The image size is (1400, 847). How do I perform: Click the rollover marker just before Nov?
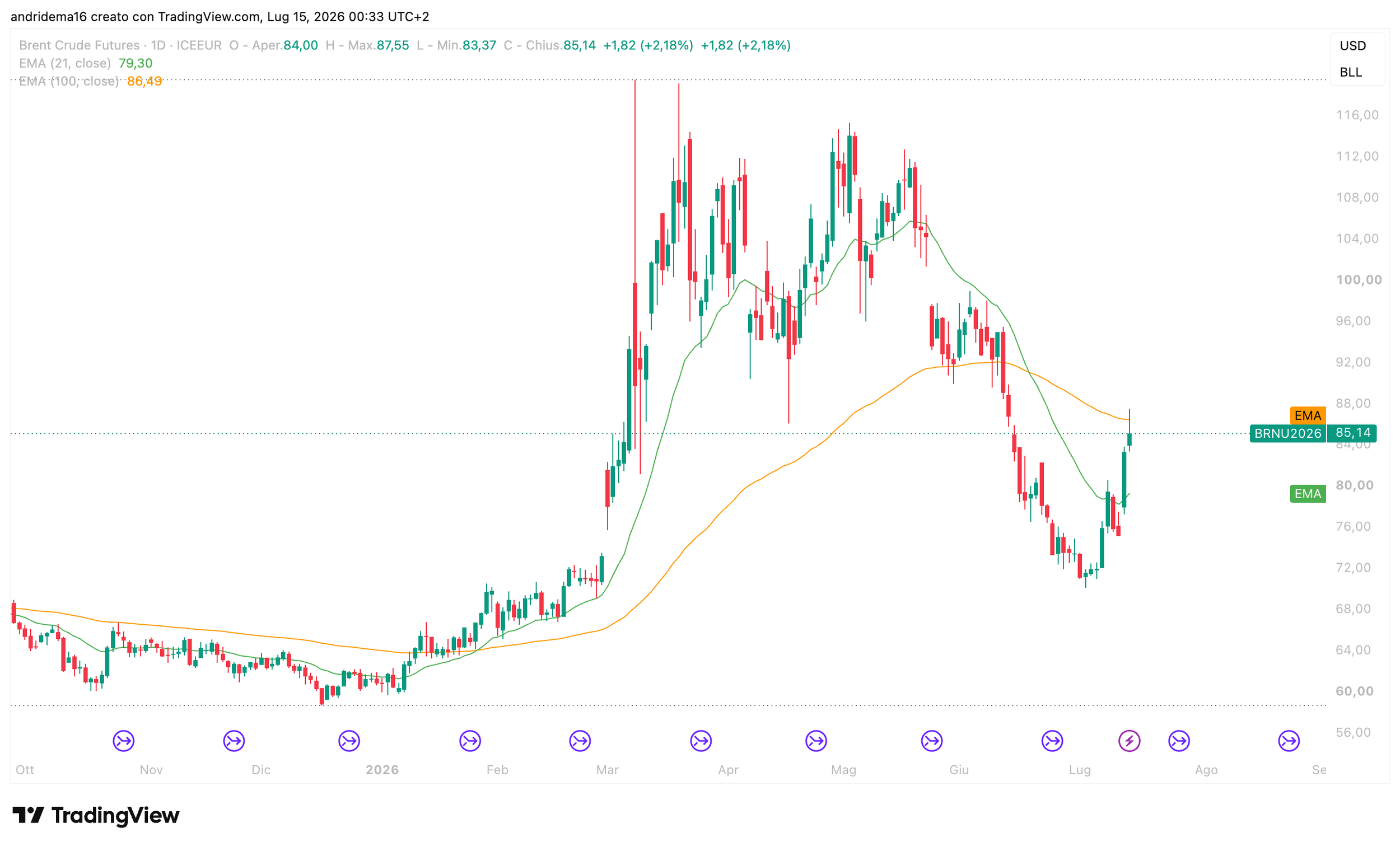click(123, 741)
